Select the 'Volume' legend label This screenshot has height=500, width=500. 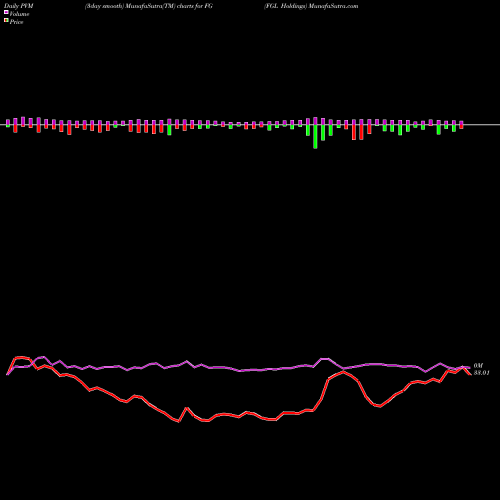pos(19,14)
